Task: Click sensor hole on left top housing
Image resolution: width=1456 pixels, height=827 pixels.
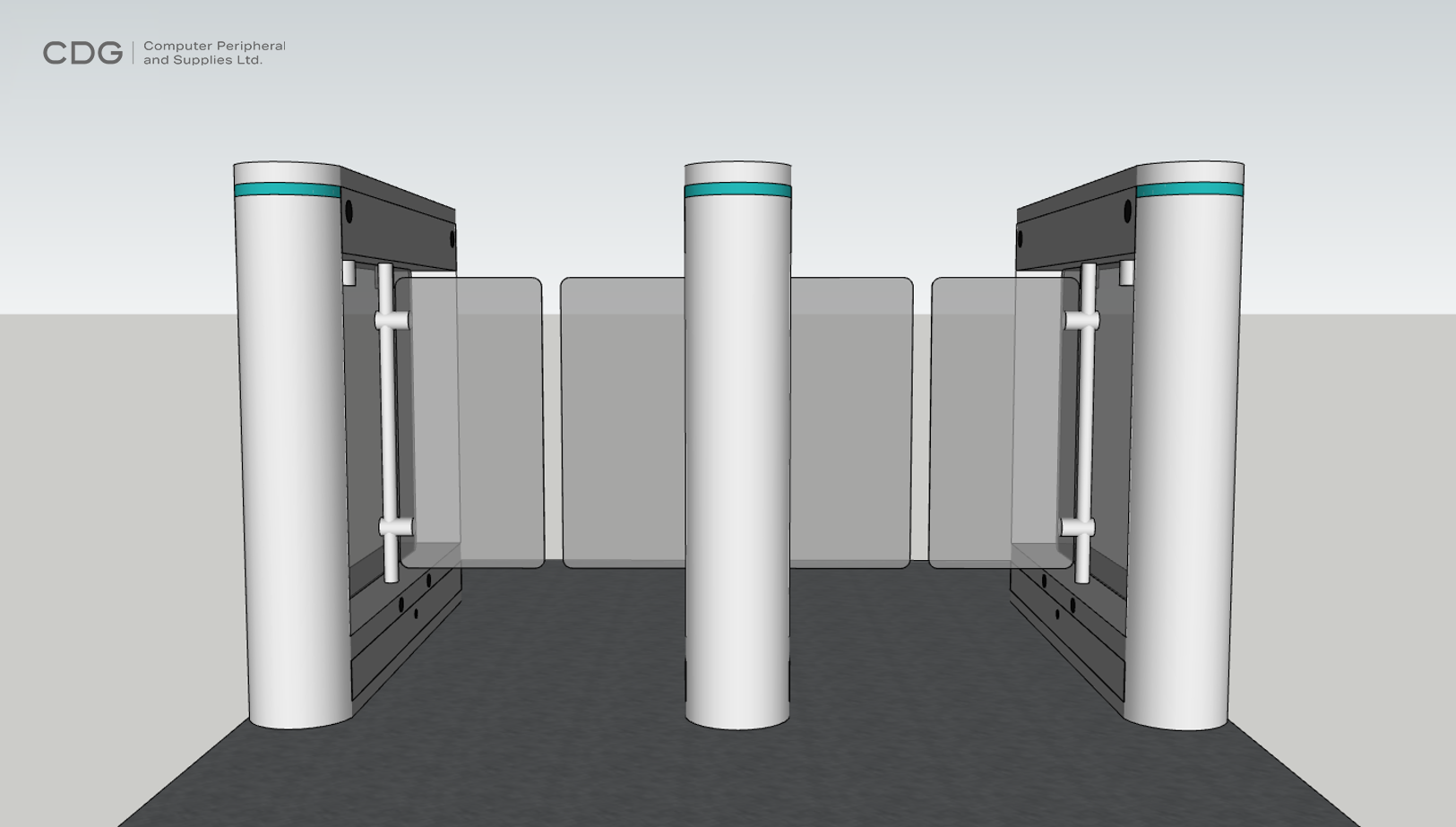Action: coord(349,211)
